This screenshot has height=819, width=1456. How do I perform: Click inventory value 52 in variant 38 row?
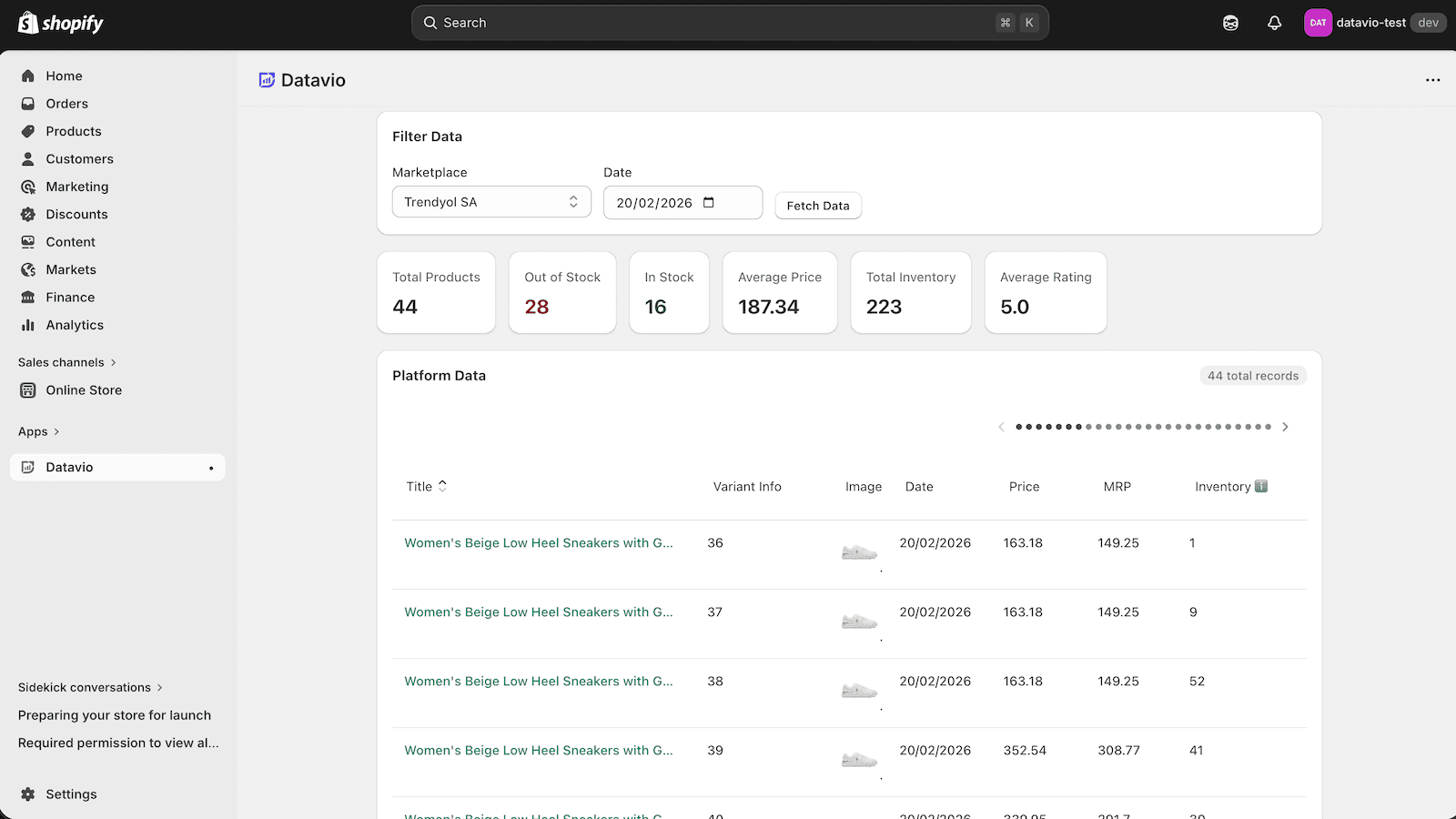click(1197, 682)
